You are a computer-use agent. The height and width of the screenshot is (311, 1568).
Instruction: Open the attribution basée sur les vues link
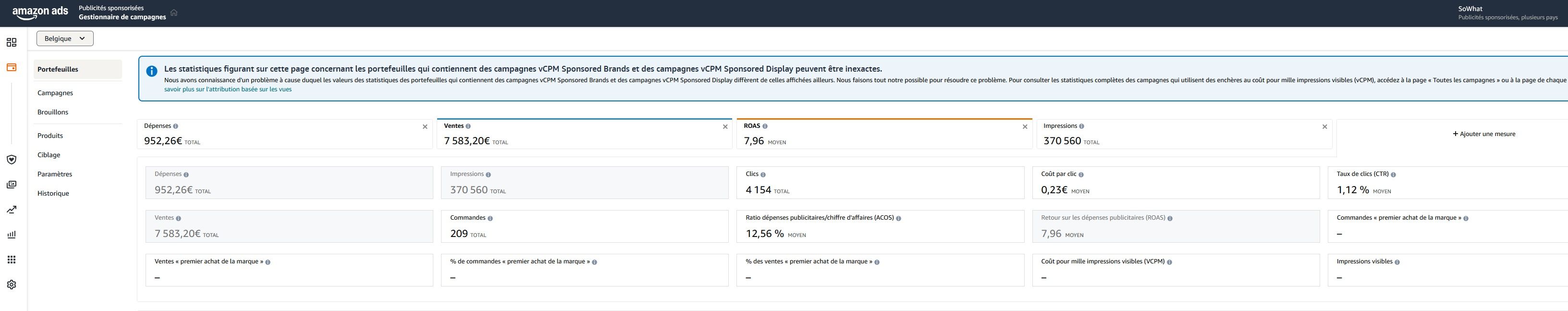228,89
